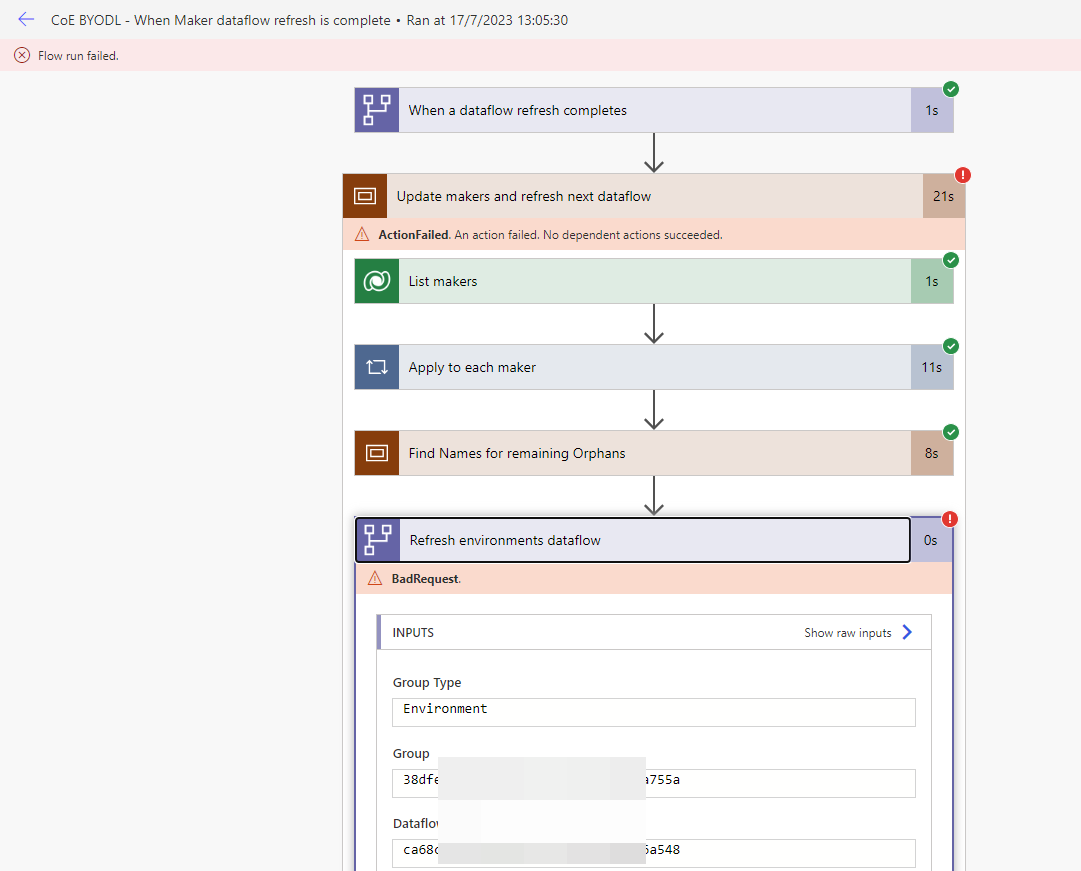The height and width of the screenshot is (871, 1081).
Task: Click the dataflow trigger icon on "When a dataflow refresh completes"
Action: click(376, 109)
